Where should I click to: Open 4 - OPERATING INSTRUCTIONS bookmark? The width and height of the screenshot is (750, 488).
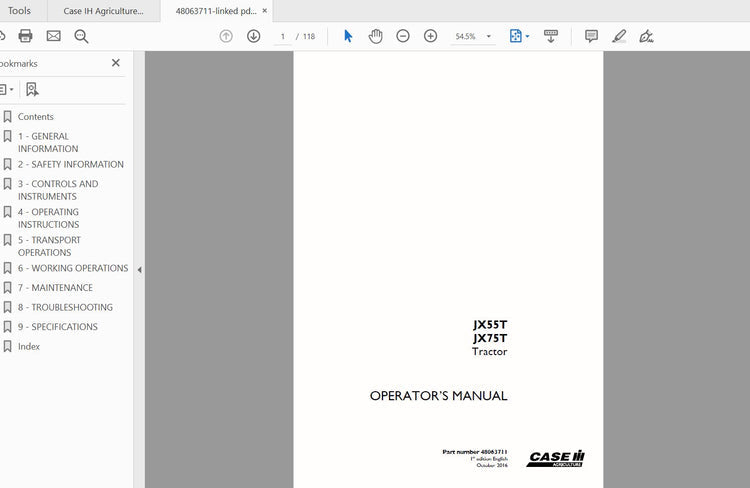point(48,218)
